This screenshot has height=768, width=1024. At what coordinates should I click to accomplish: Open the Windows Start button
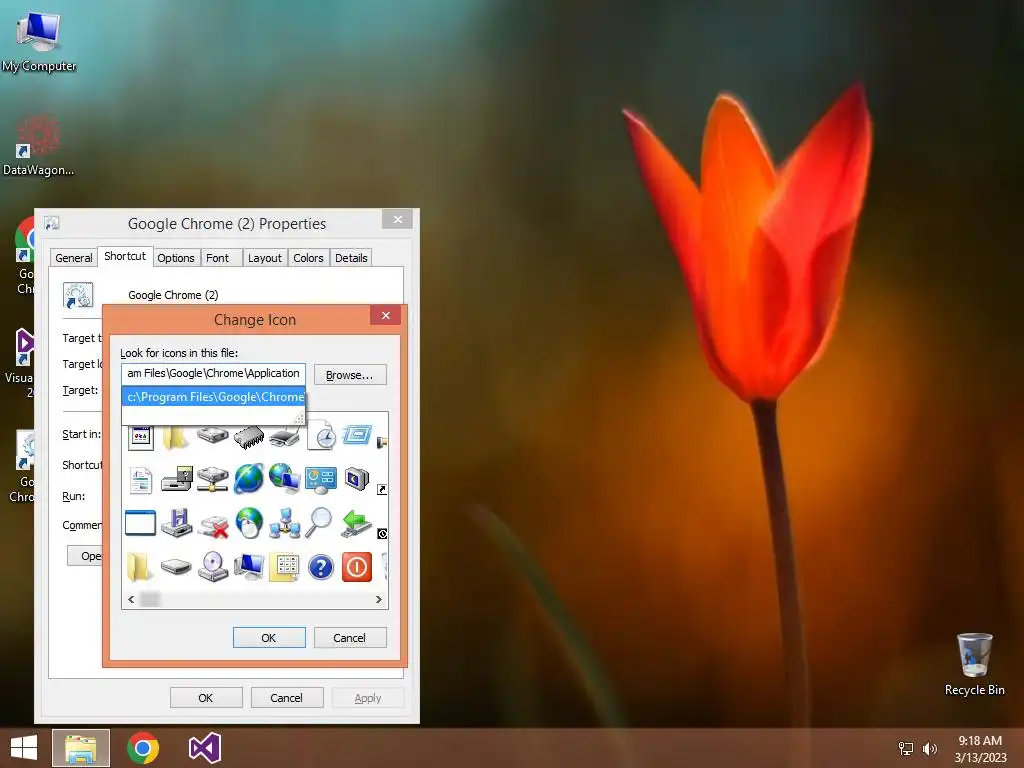pos(24,748)
